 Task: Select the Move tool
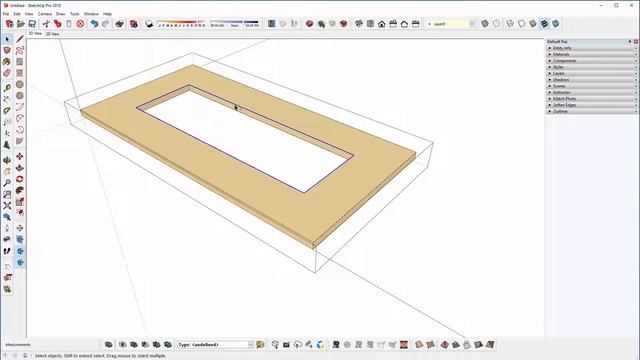[x=20, y=157]
